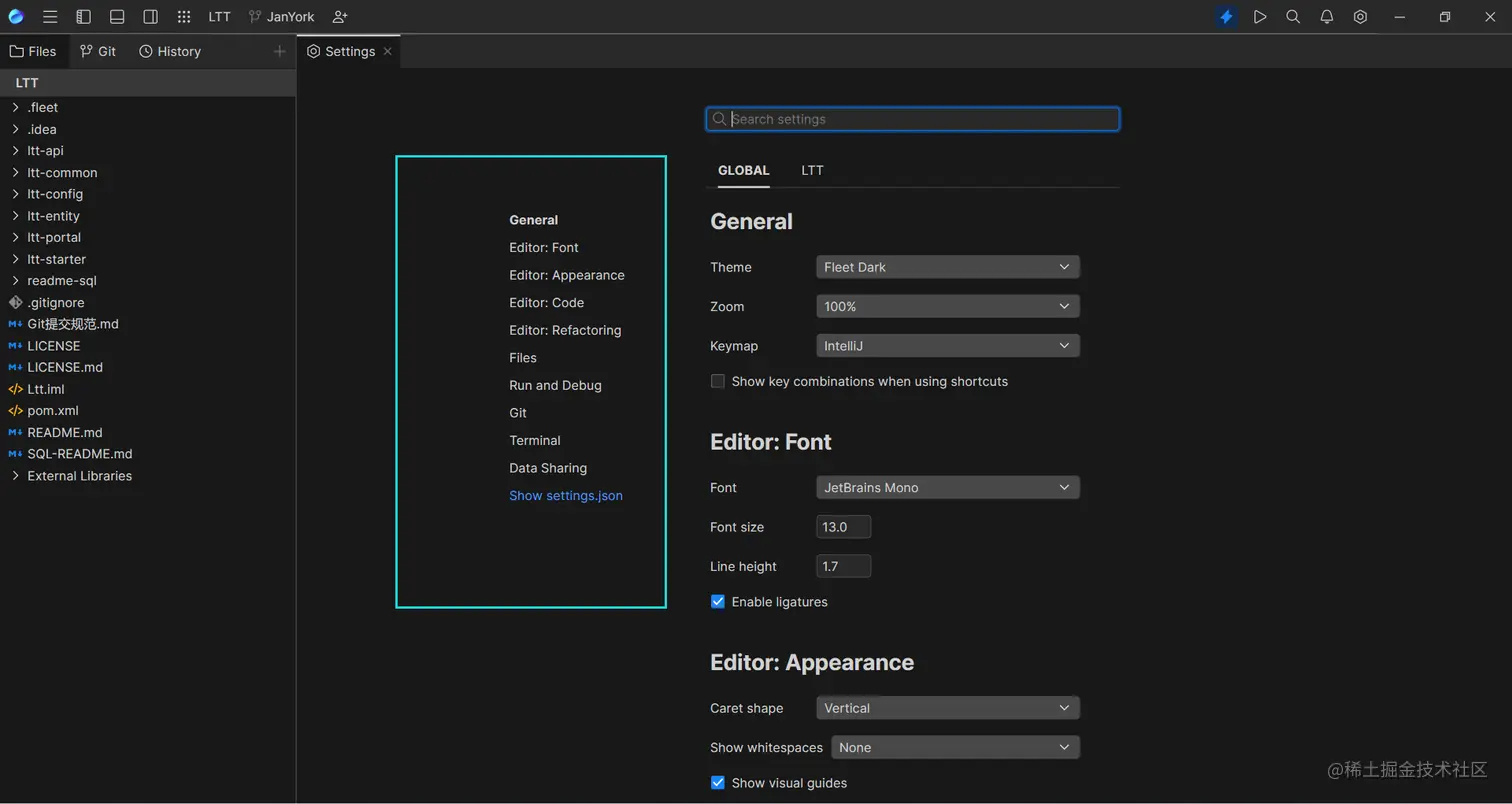
Task: Select the GLOBAL settings tab
Action: coord(744,170)
